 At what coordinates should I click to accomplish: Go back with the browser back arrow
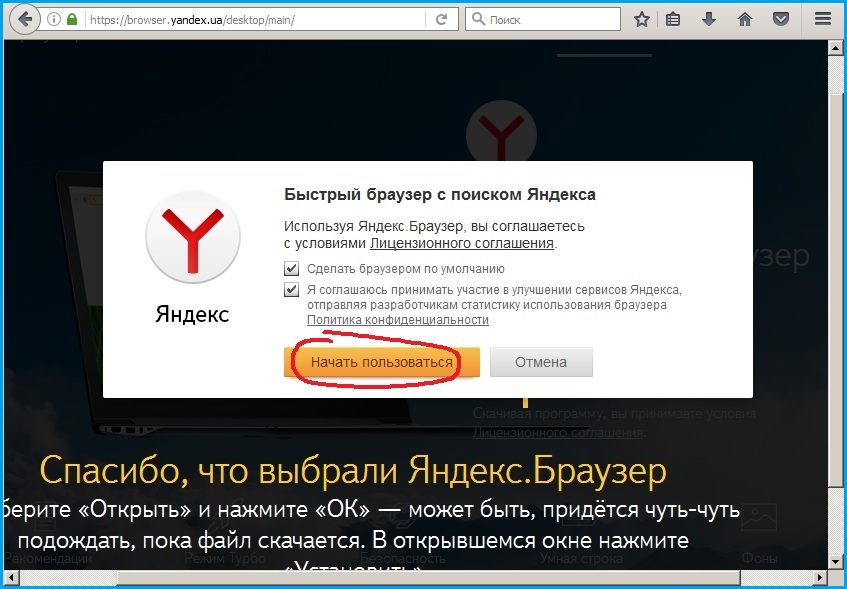click(25, 19)
